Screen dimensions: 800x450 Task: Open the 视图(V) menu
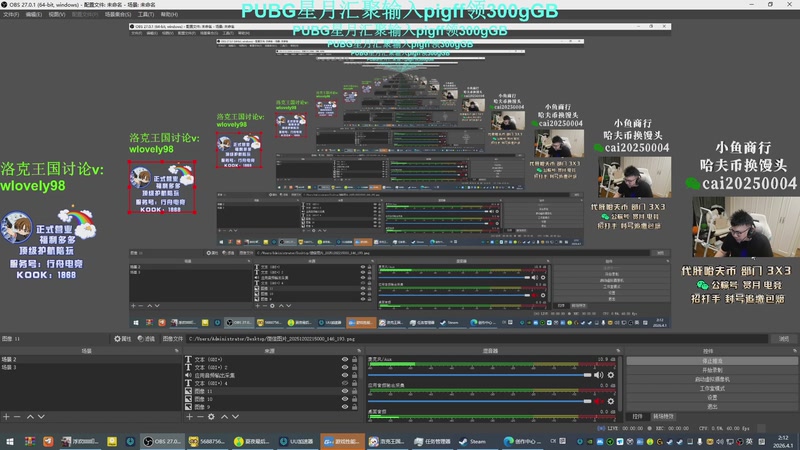tap(57, 14)
